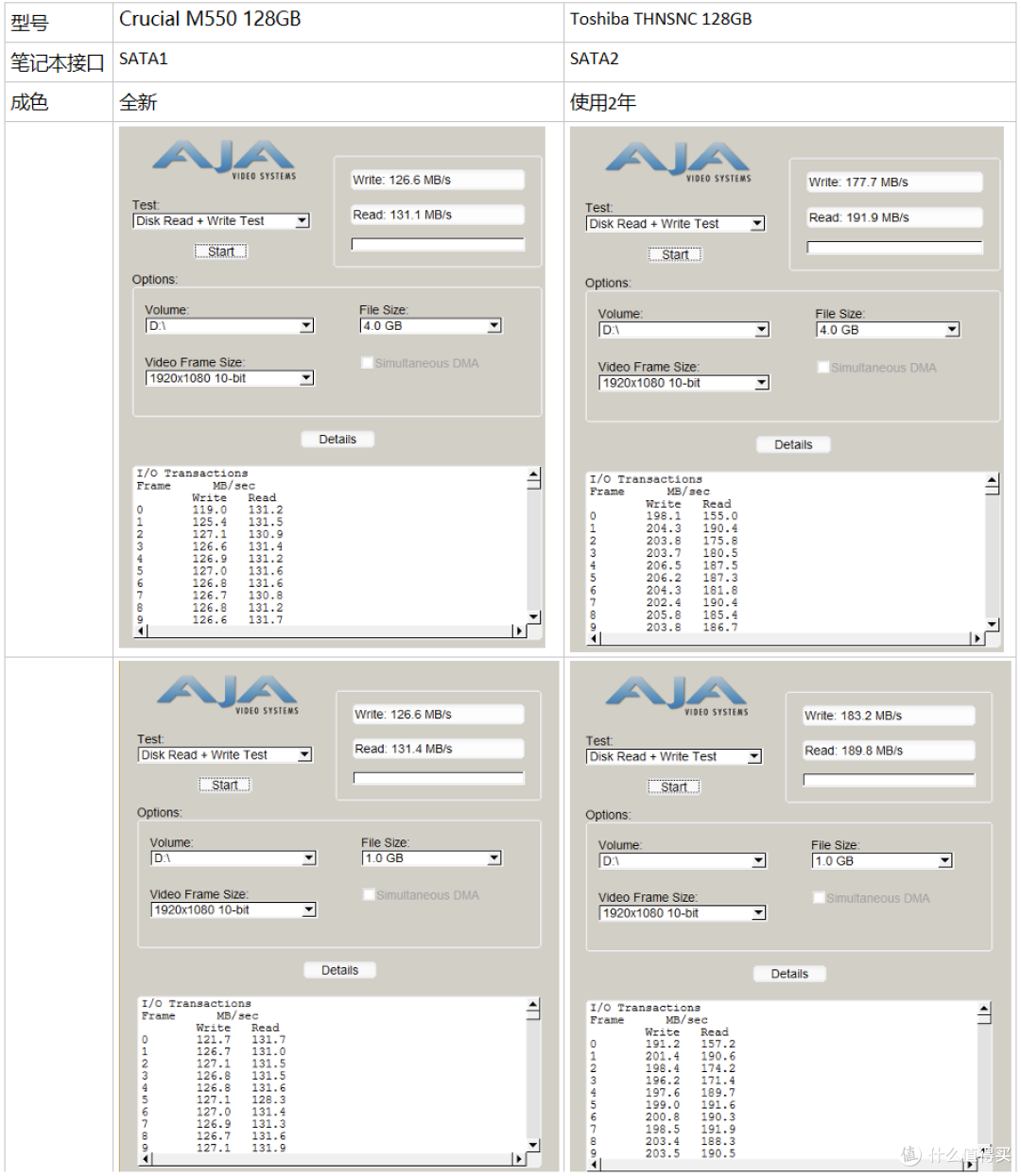Click scroll-up arrow in Crucial 1.0 GB transactions list

[533, 1006]
